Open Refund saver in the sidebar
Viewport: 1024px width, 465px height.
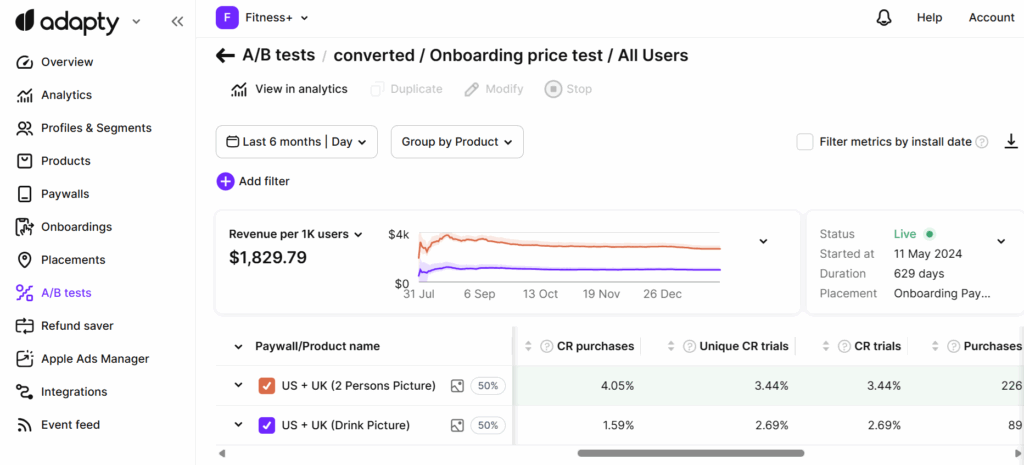click(x=76, y=326)
